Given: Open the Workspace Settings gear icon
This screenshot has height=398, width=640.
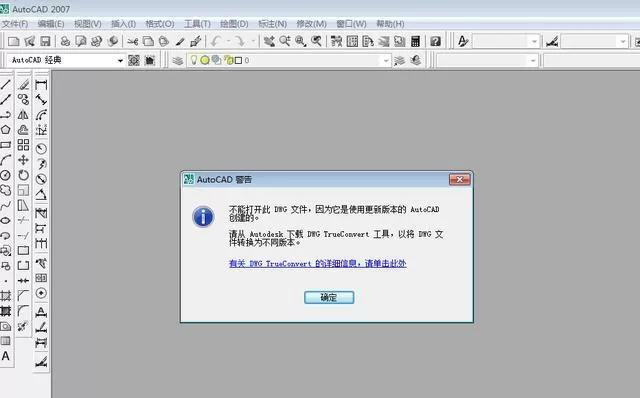Looking at the screenshot, I should (x=134, y=60).
